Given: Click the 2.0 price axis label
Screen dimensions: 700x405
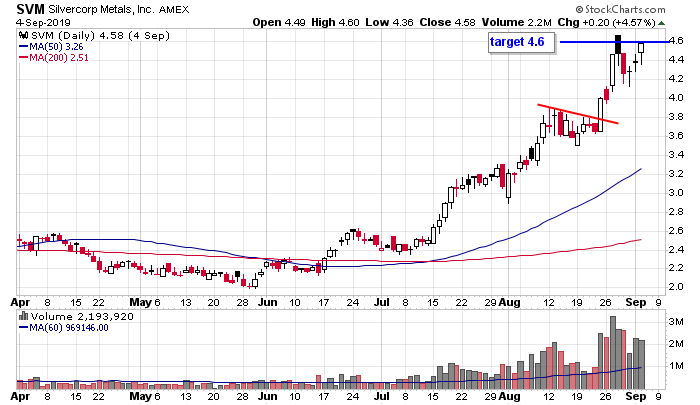Looking at the screenshot, I should coord(676,287).
